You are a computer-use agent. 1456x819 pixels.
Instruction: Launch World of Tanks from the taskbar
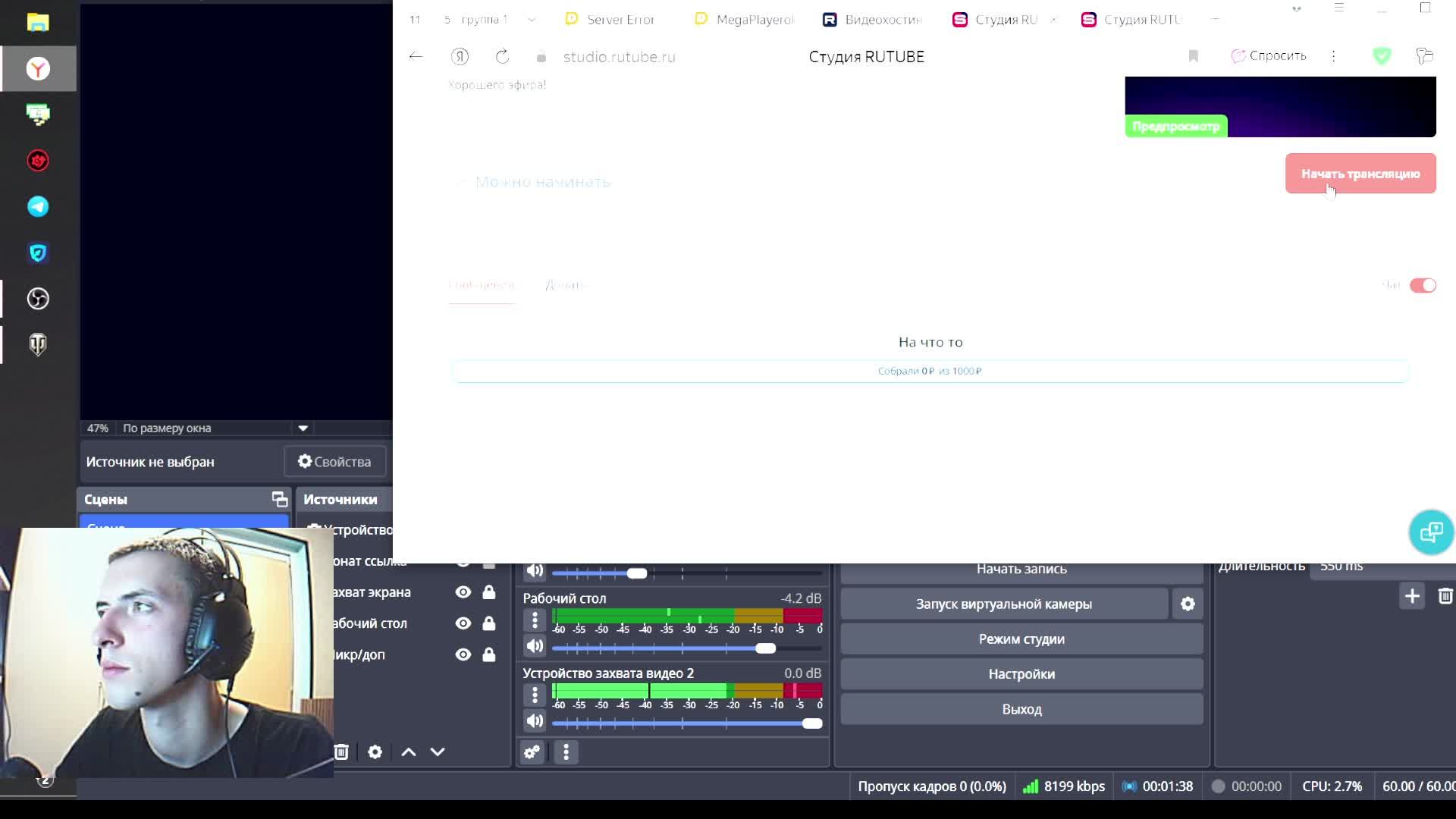pos(38,345)
